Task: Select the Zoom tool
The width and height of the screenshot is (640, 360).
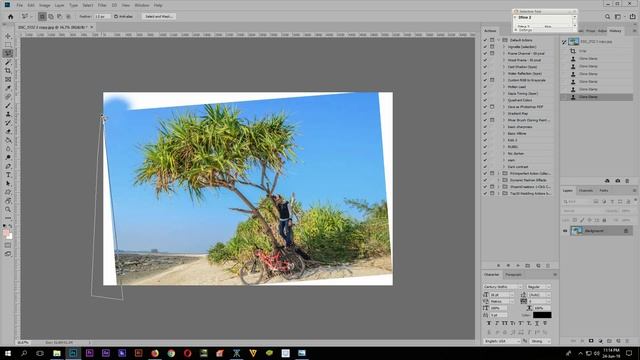Action: [x=8, y=209]
